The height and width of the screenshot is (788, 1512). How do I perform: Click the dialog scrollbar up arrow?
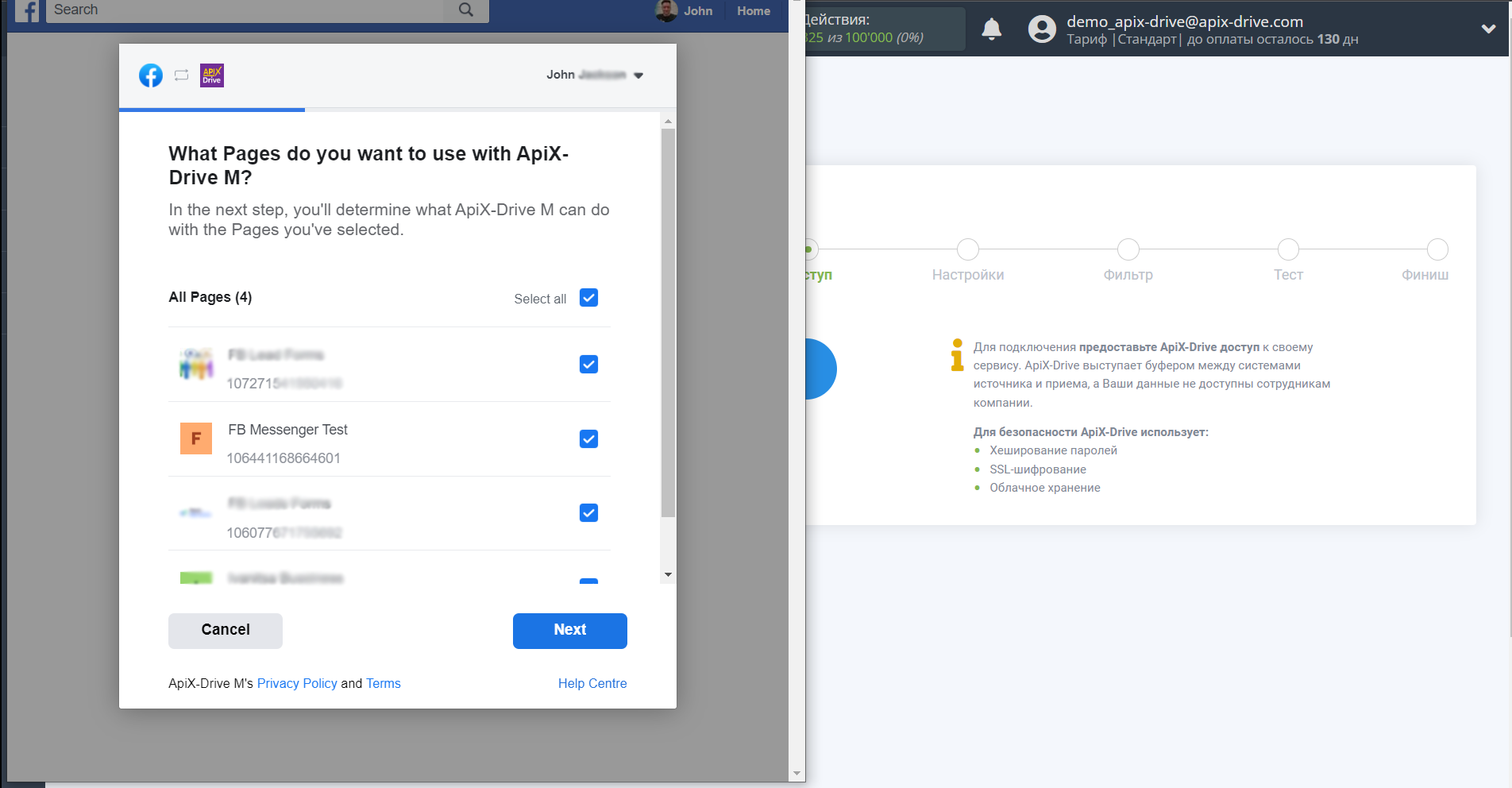(x=668, y=121)
